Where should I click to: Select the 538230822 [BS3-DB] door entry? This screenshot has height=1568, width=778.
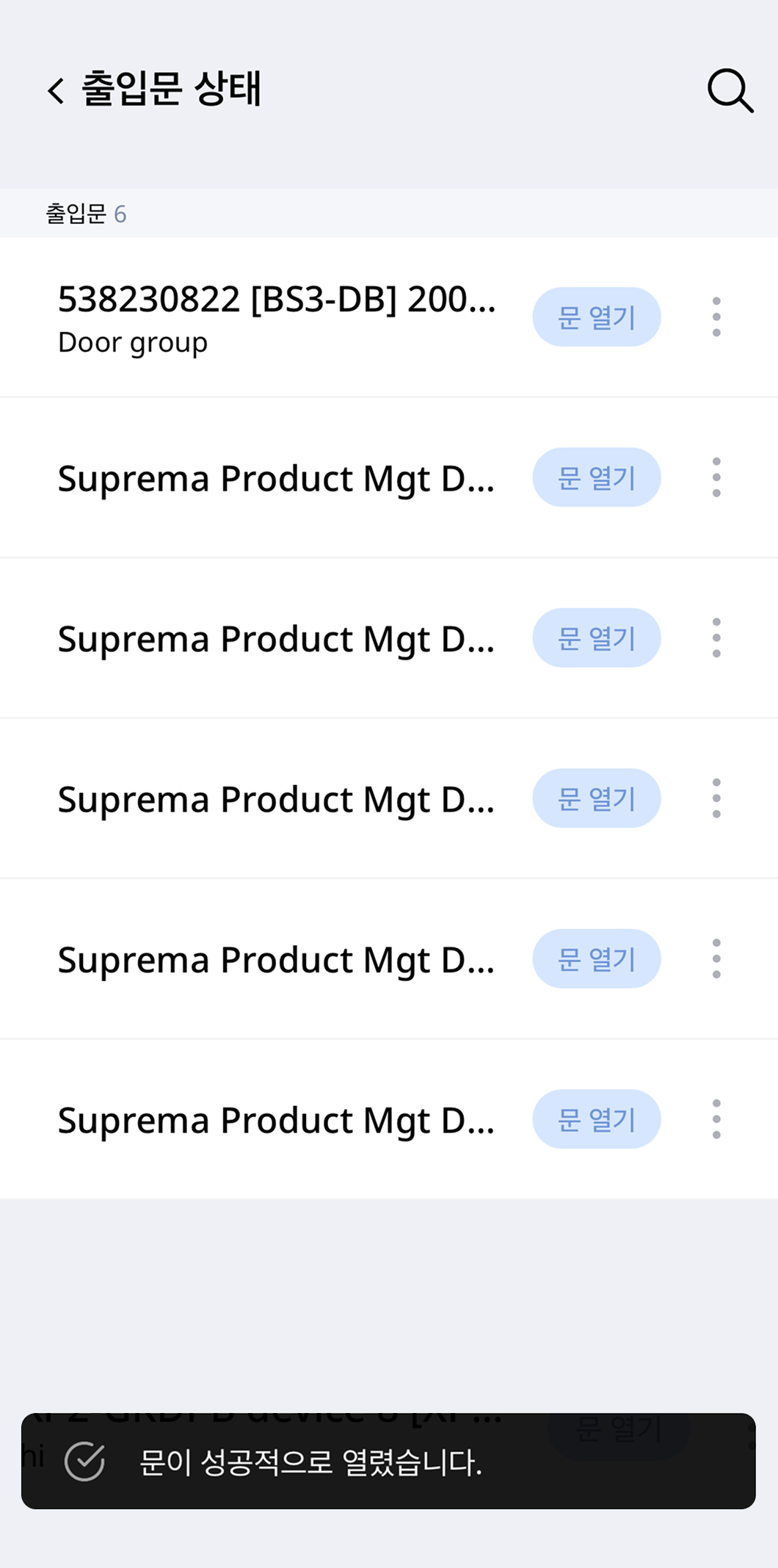277,300
